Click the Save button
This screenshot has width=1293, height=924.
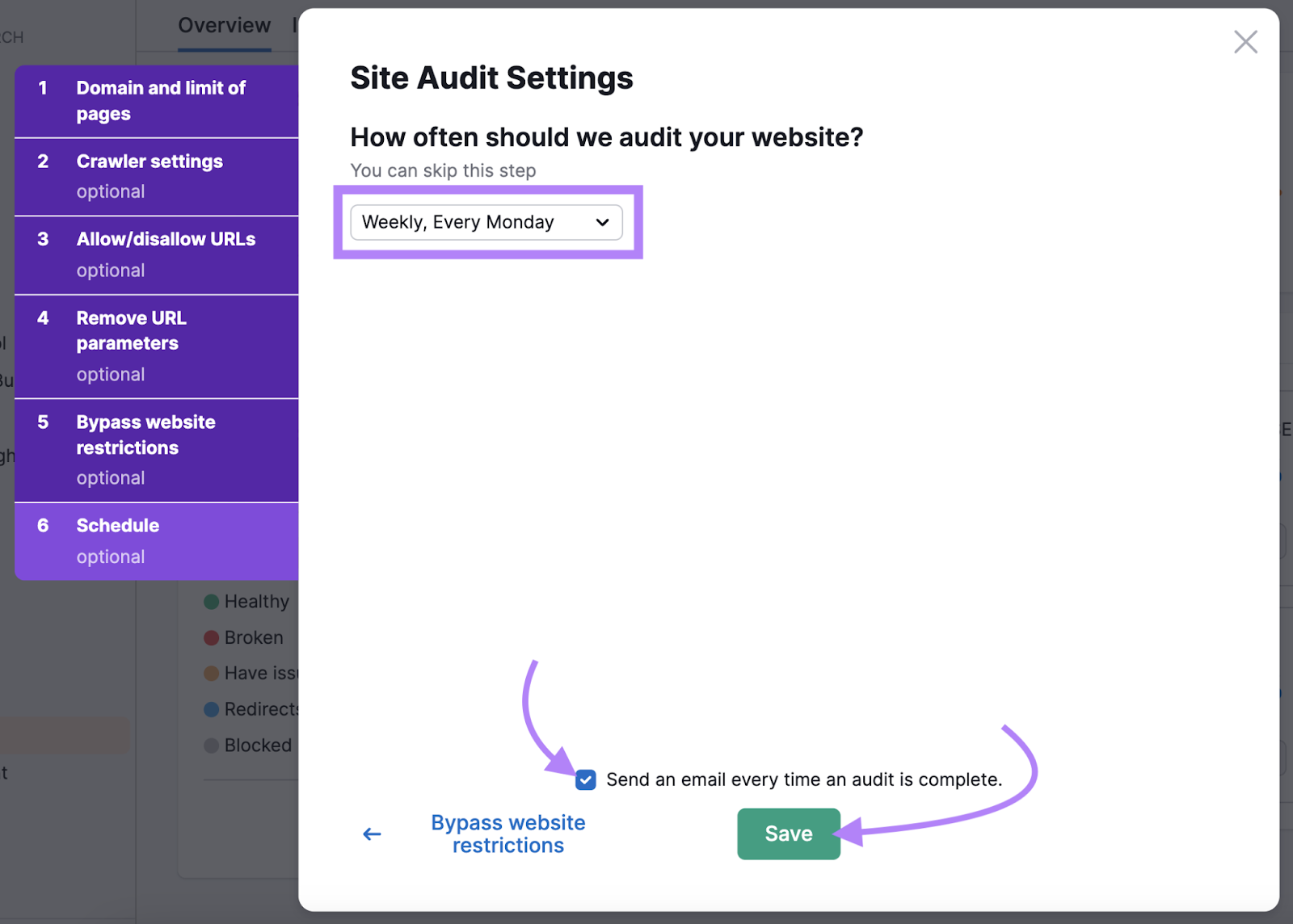788,834
